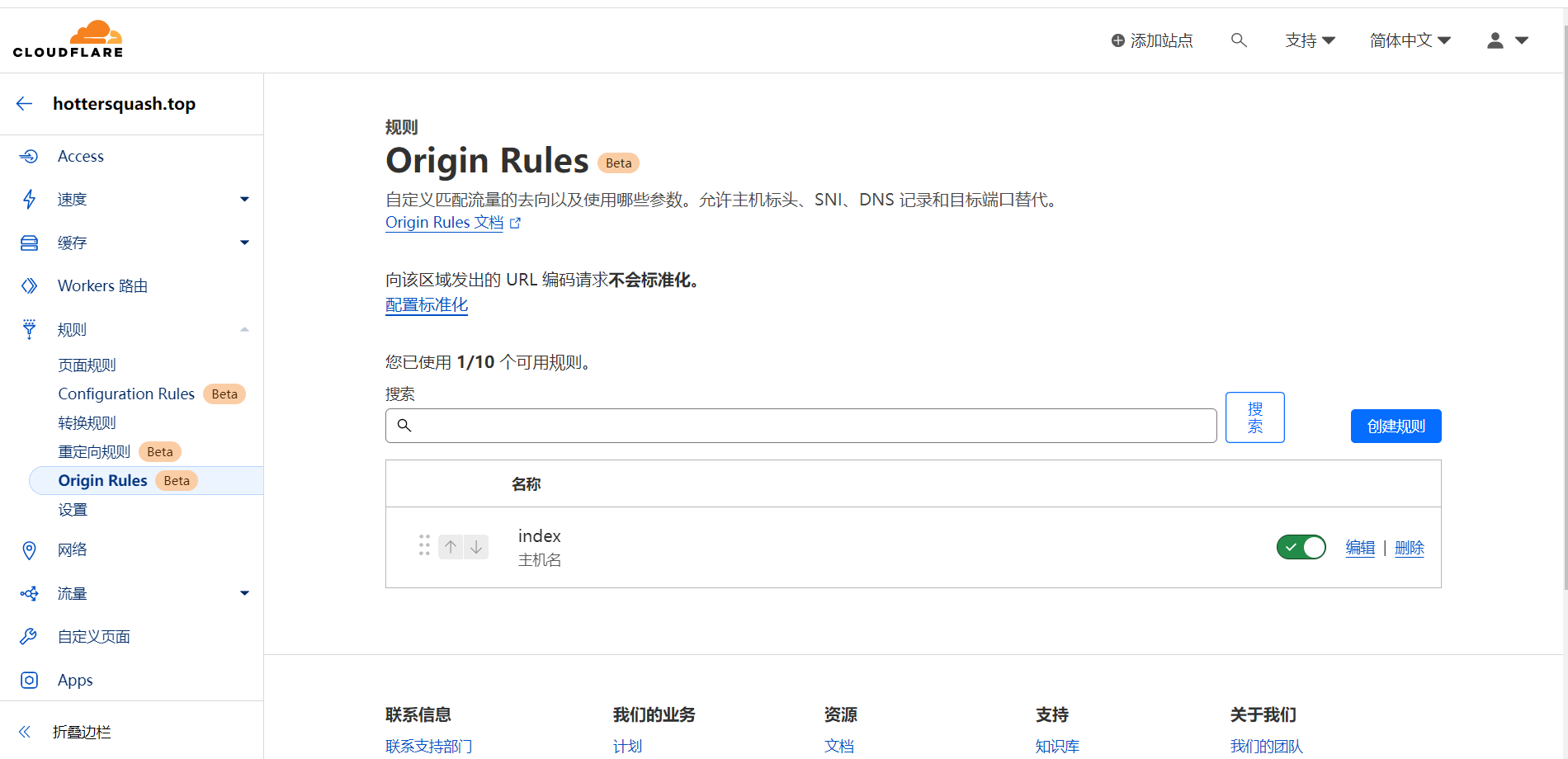This screenshot has width=1568, height=759.
Task: Click the 知识库 footer link
Action: [1057, 746]
